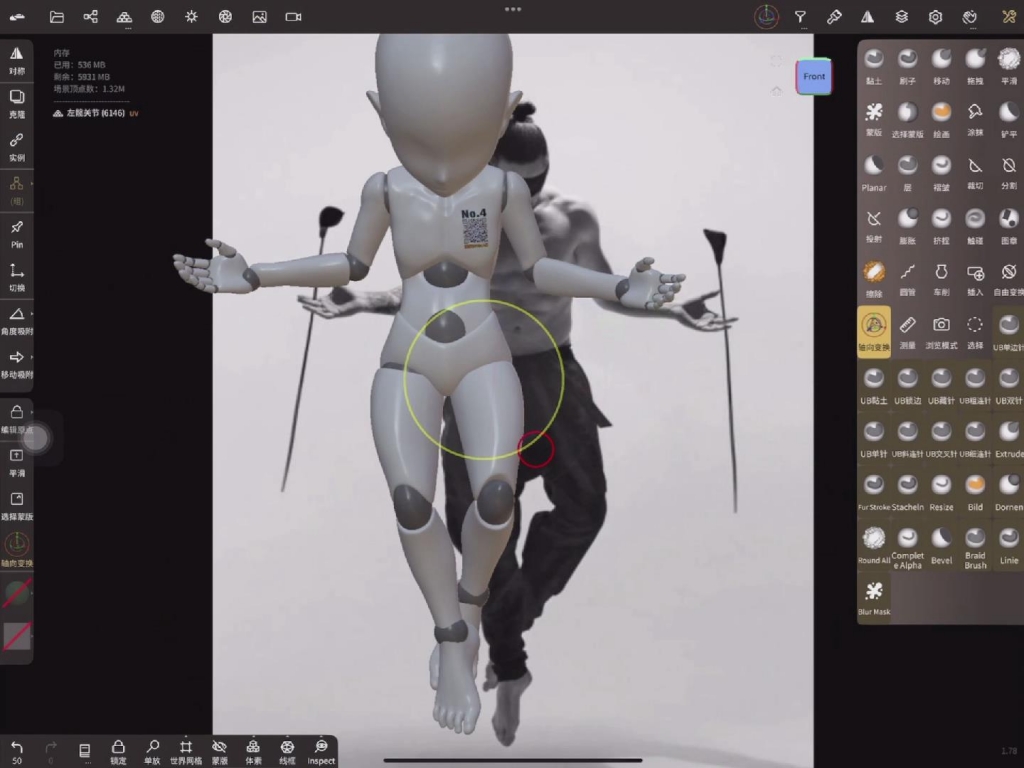The width and height of the screenshot is (1024, 768).
Task: Open the square alpha swatch in left toolbar
Action: click(17, 636)
